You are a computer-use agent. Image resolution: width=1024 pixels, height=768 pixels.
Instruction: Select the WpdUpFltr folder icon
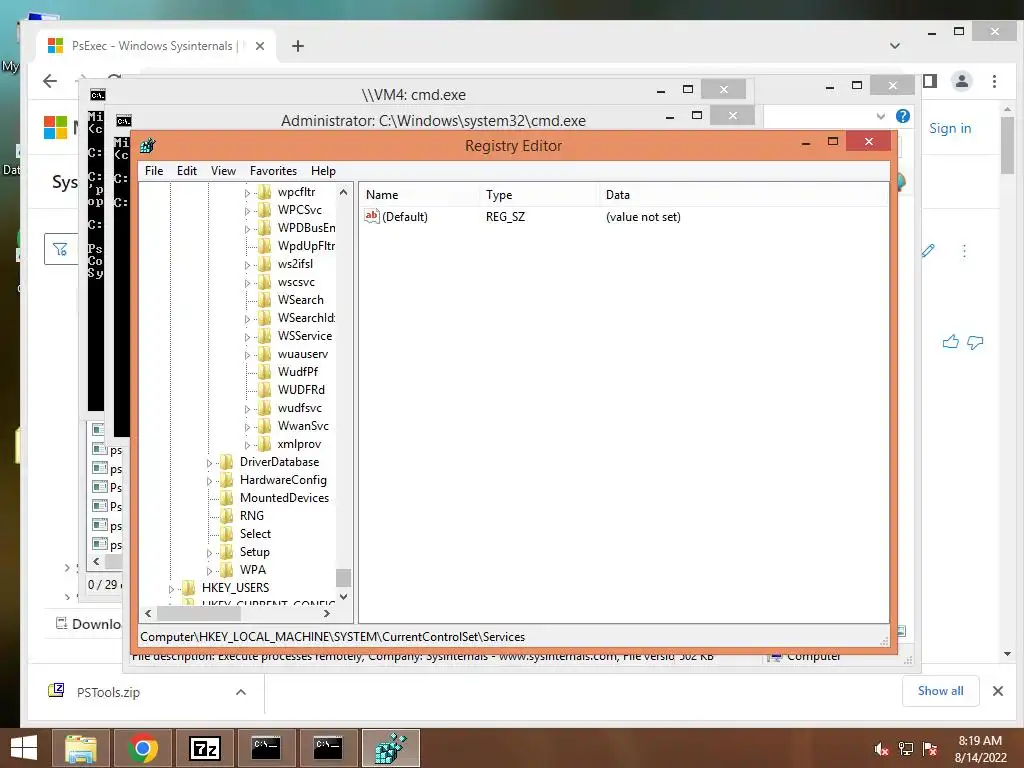click(x=264, y=246)
